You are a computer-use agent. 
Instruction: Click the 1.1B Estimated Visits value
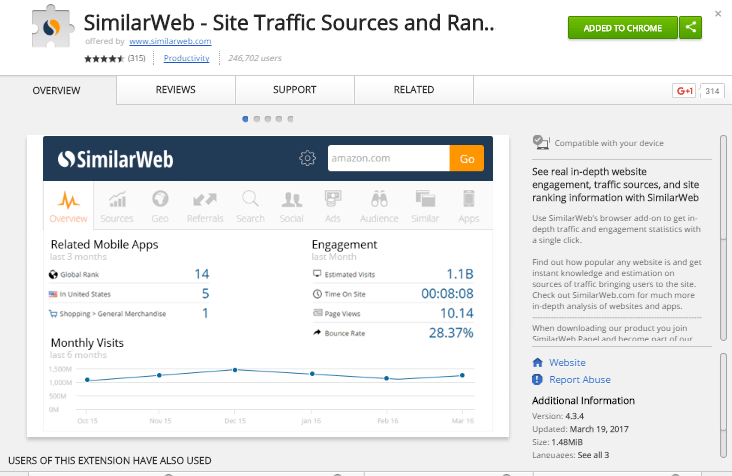pyautogui.click(x=460, y=274)
